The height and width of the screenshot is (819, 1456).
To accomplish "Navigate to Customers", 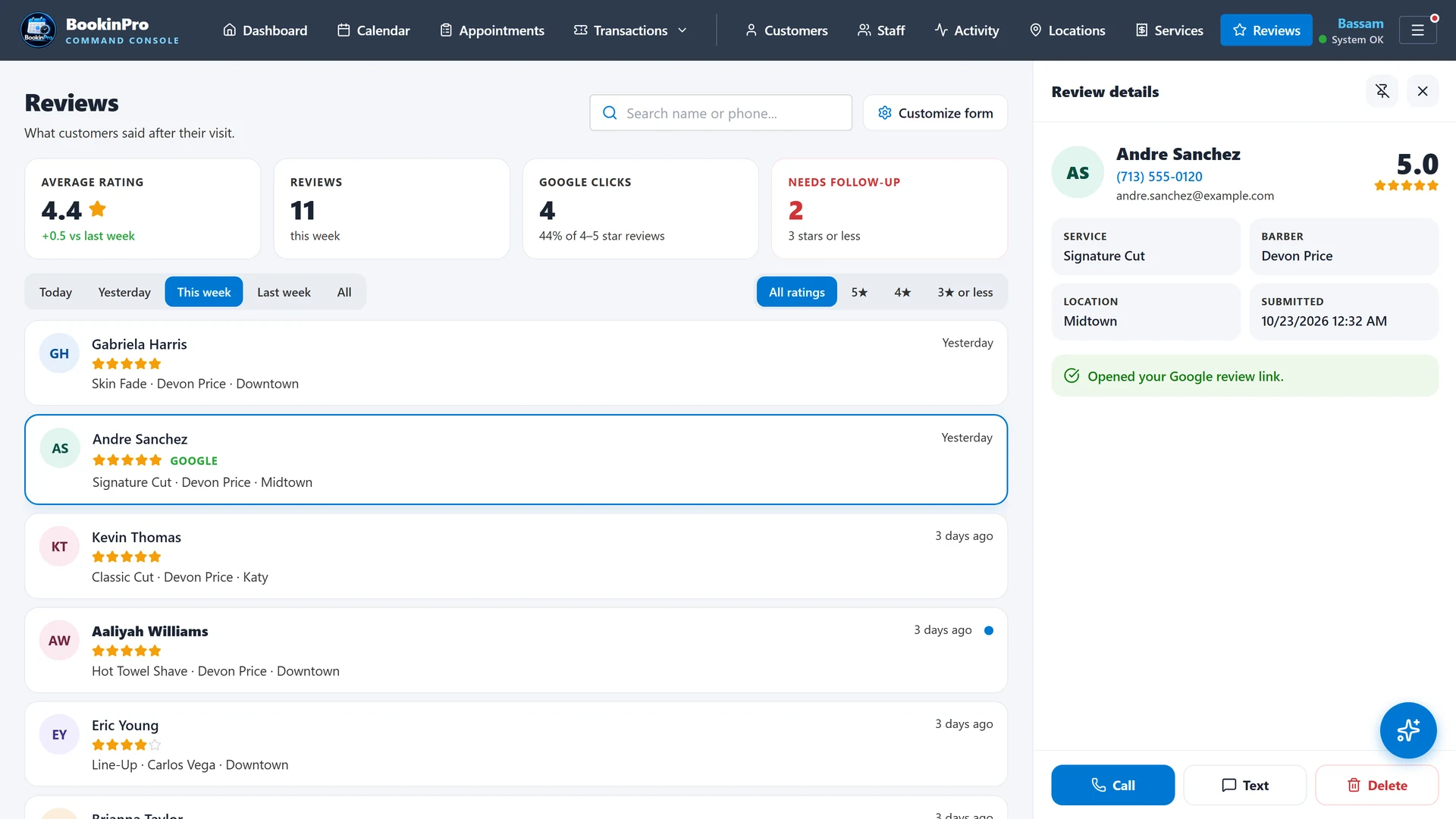I will [787, 30].
